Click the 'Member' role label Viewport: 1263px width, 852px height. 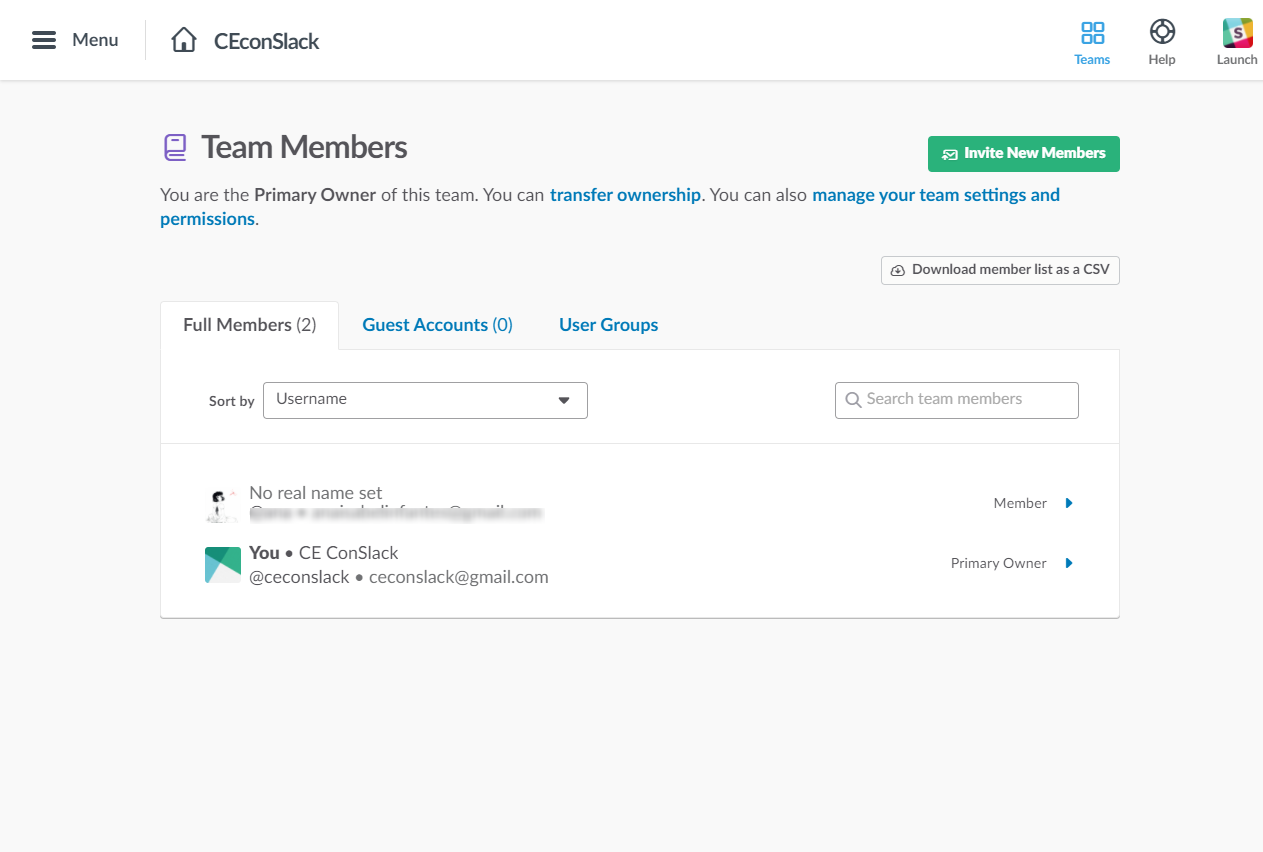pyautogui.click(x=1020, y=503)
